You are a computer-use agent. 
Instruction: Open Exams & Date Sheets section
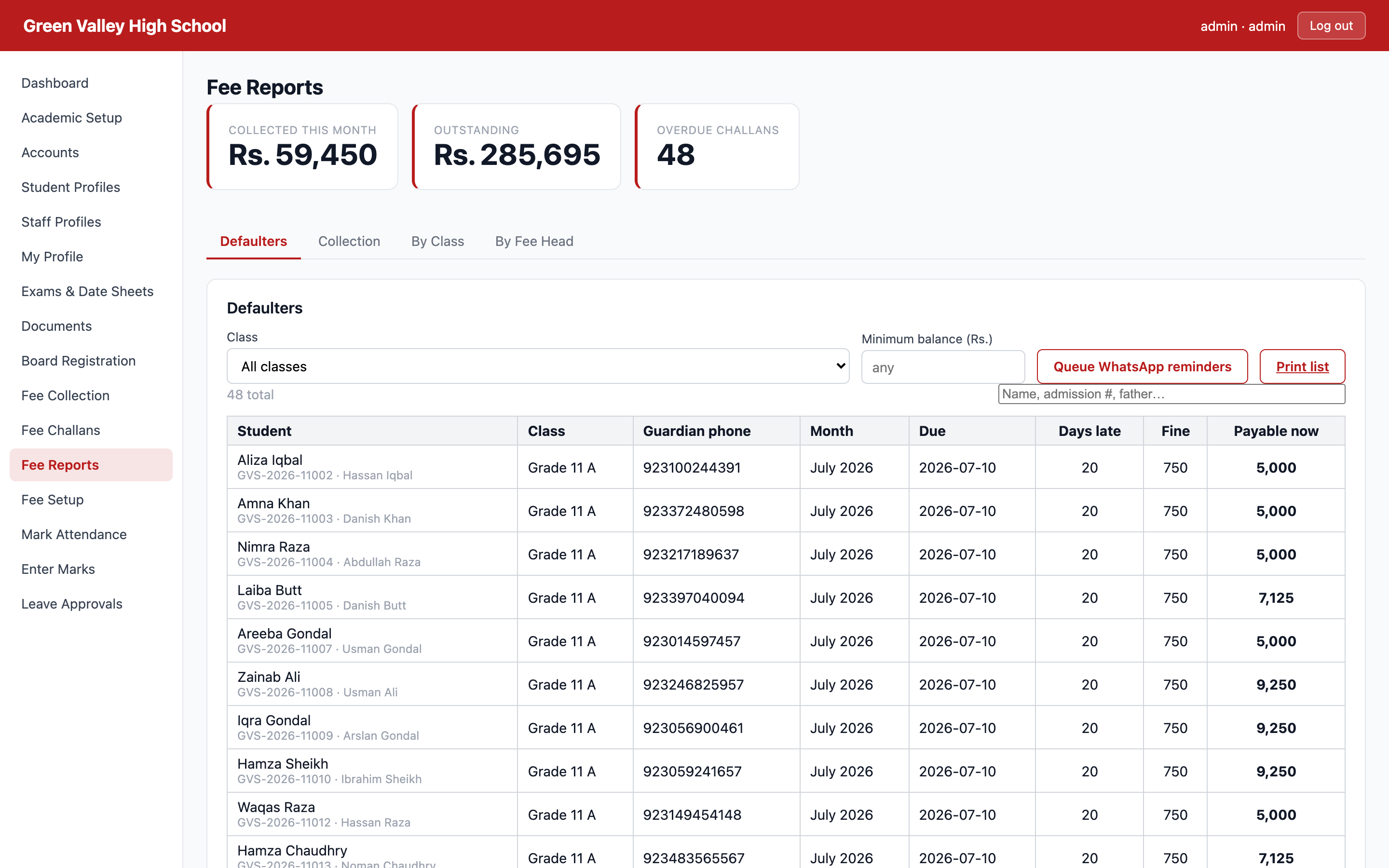coord(87,291)
